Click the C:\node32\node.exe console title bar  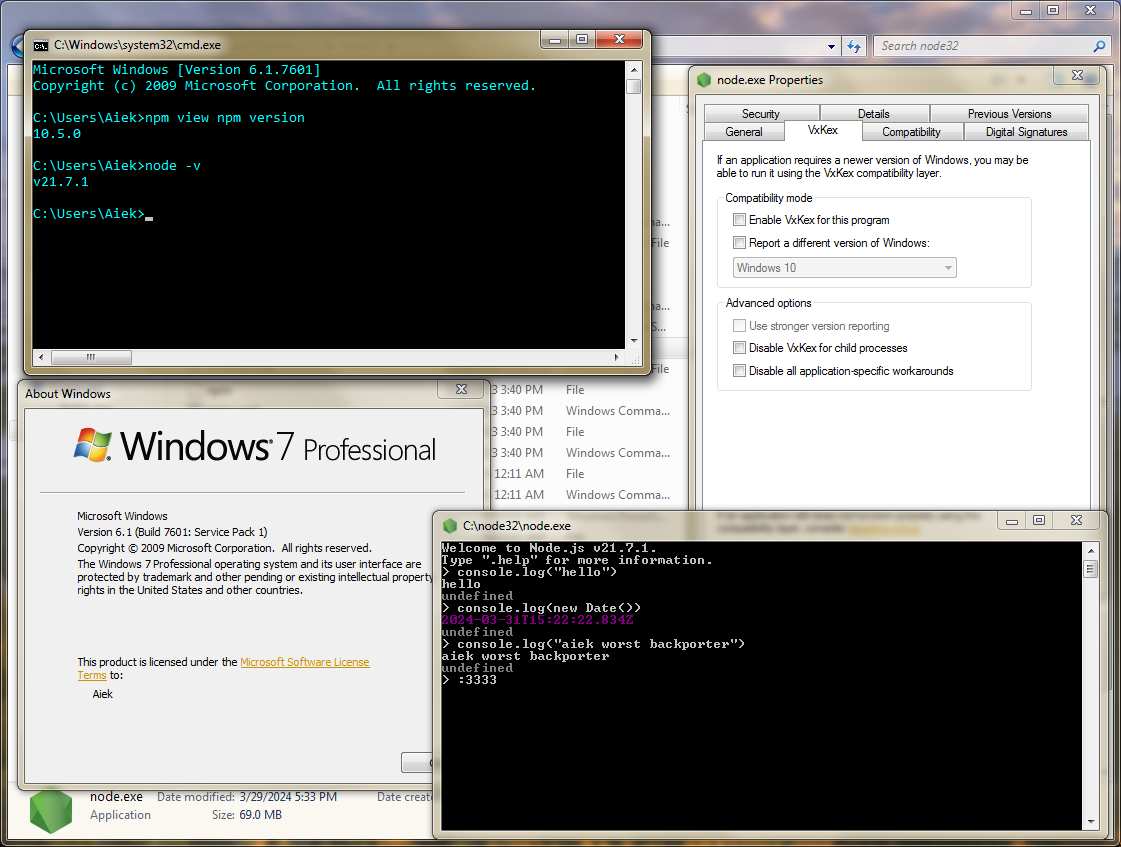point(715,525)
